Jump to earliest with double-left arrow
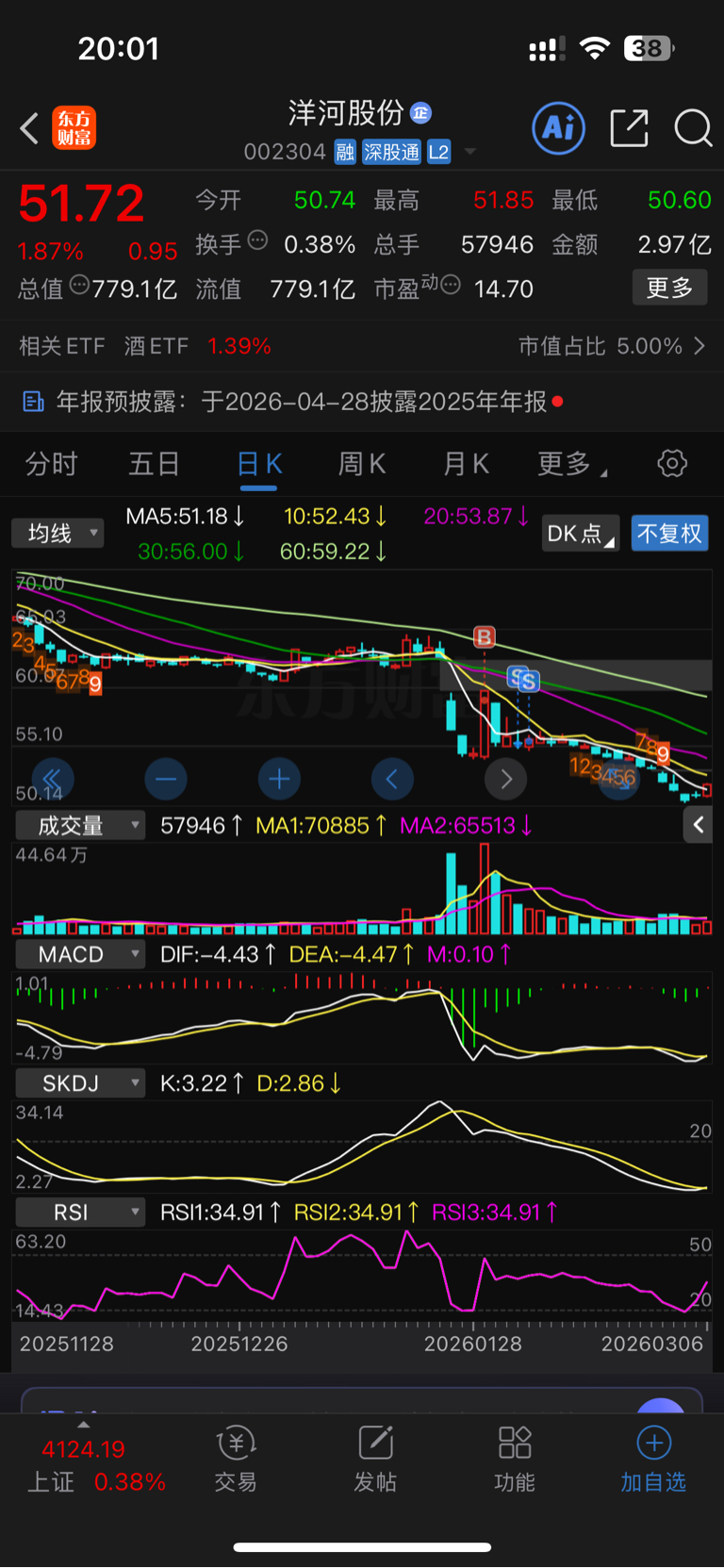Screen dimensions: 724x1568 [53, 779]
